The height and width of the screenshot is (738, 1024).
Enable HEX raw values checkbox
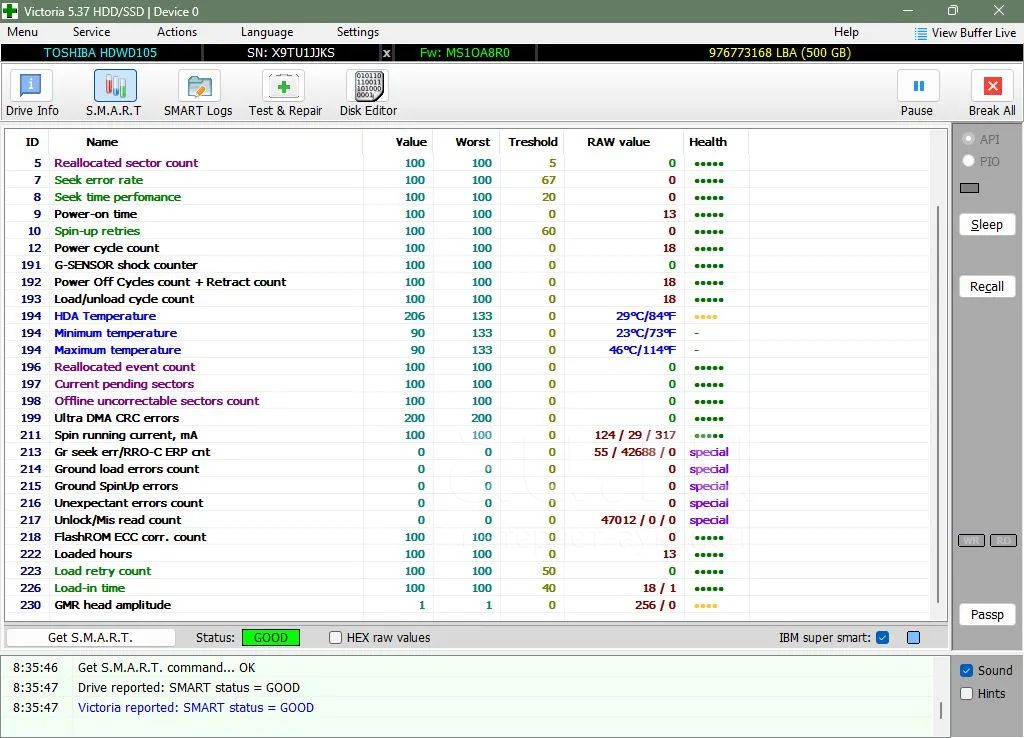coord(336,638)
